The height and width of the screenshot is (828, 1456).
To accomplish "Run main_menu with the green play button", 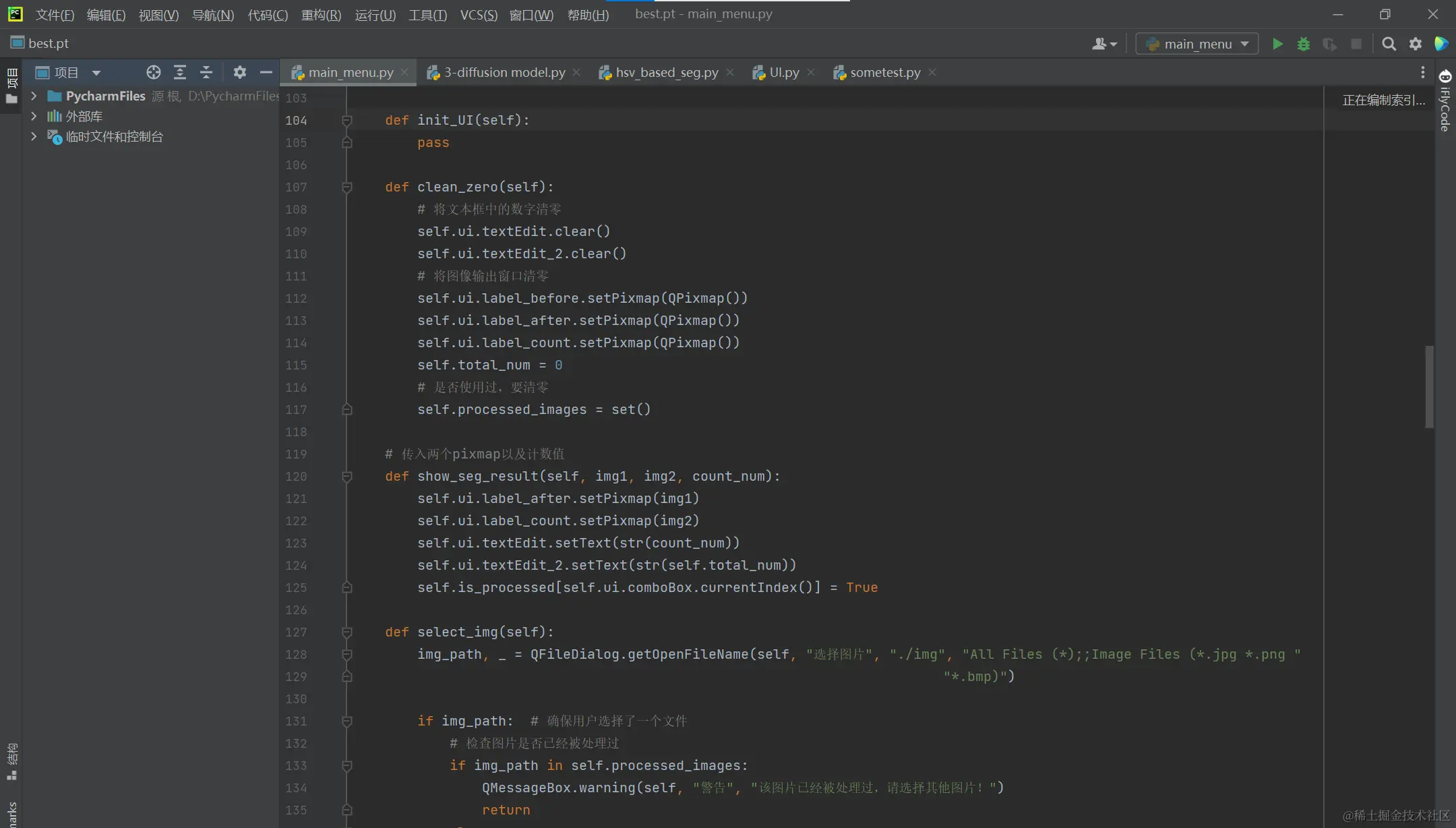I will [1277, 44].
